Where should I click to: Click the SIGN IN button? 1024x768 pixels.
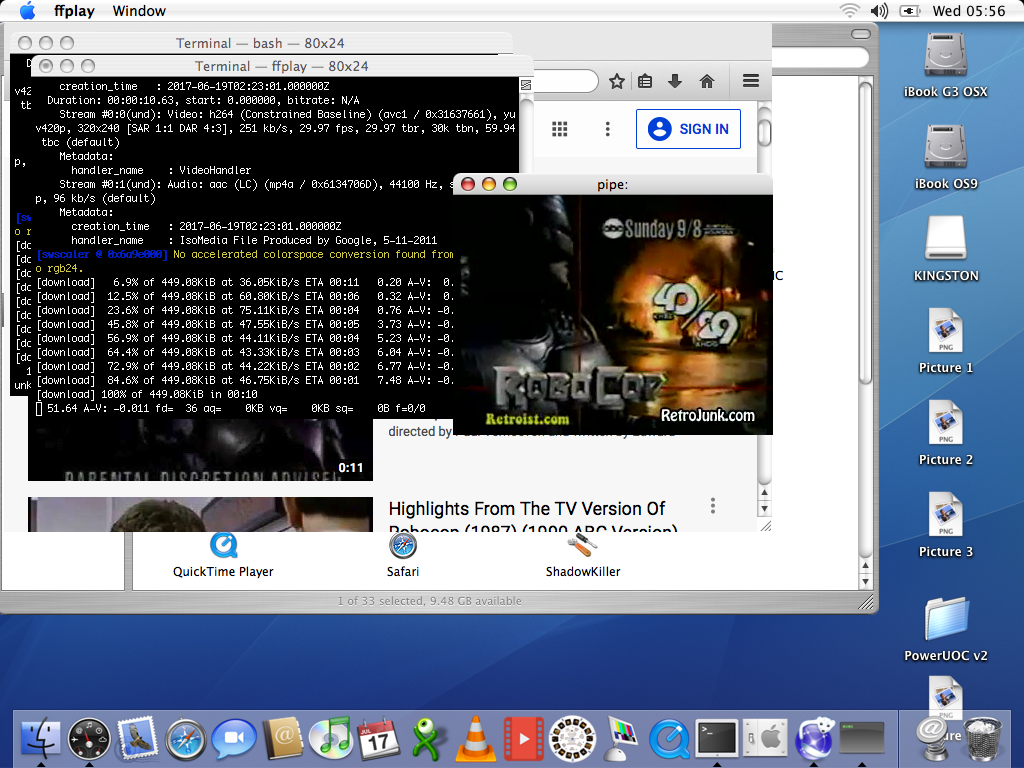(x=688, y=129)
